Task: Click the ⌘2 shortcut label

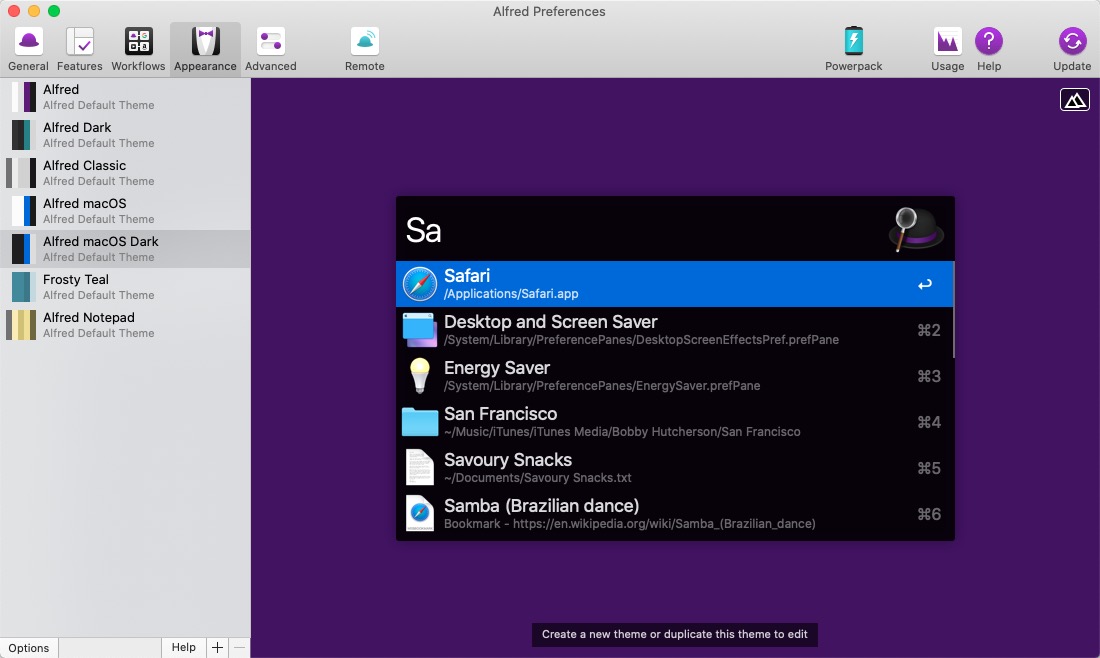Action: click(x=929, y=330)
